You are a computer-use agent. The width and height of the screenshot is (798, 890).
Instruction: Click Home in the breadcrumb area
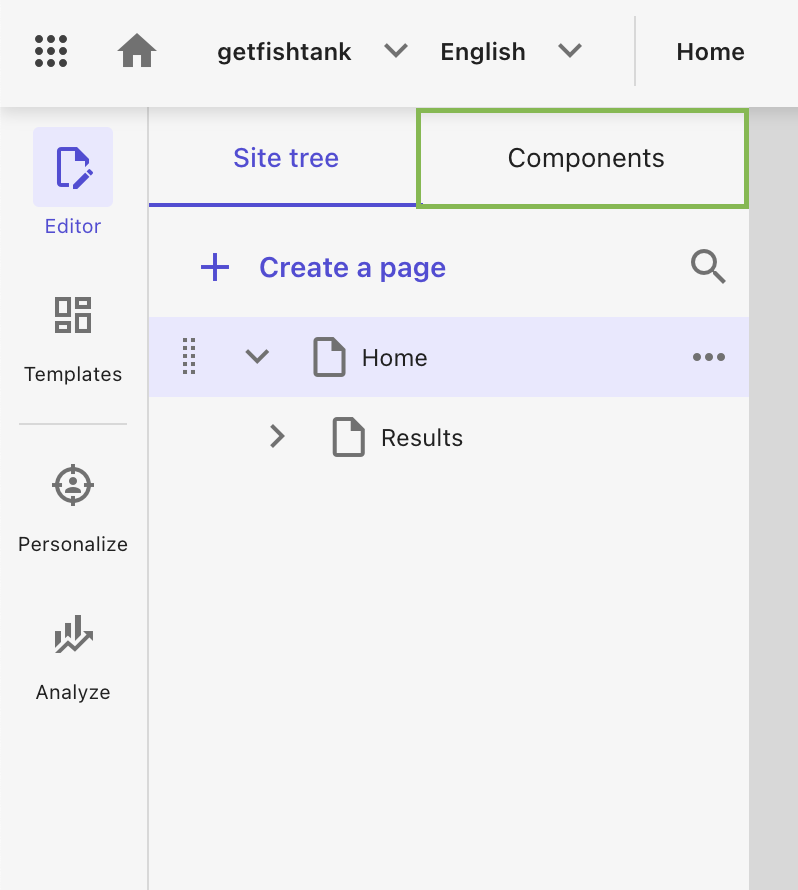point(710,51)
